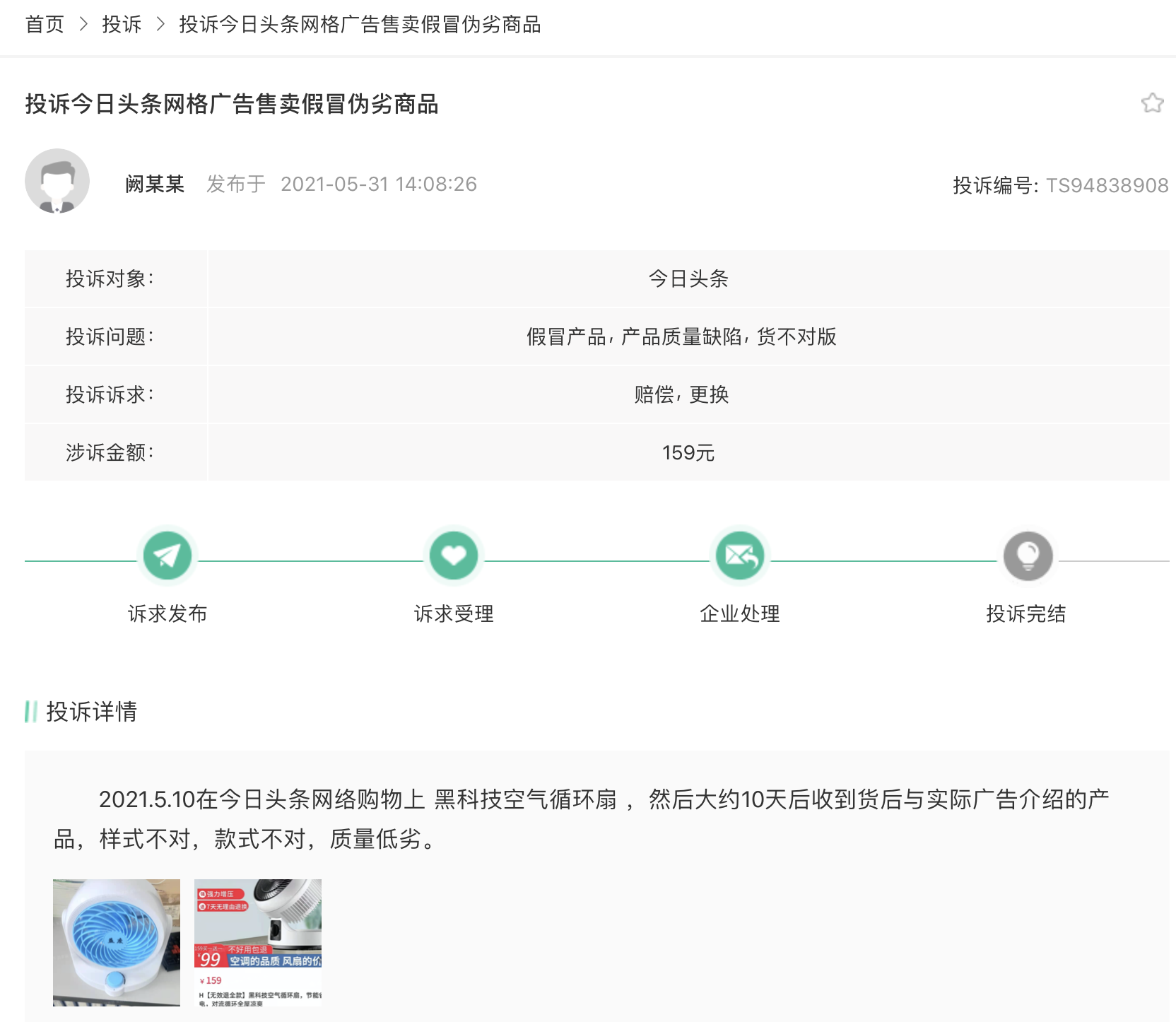Viewport: 1176px width, 1022px height.
Task: Click the 企业处理 envelope icon
Action: (740, 556)
